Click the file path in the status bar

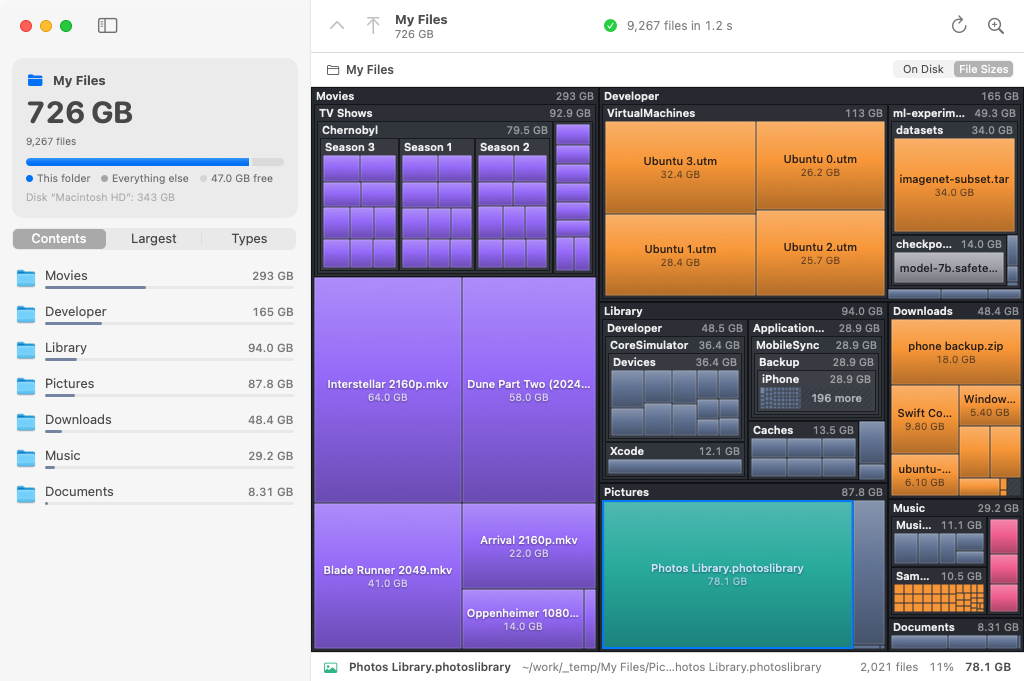671,667
